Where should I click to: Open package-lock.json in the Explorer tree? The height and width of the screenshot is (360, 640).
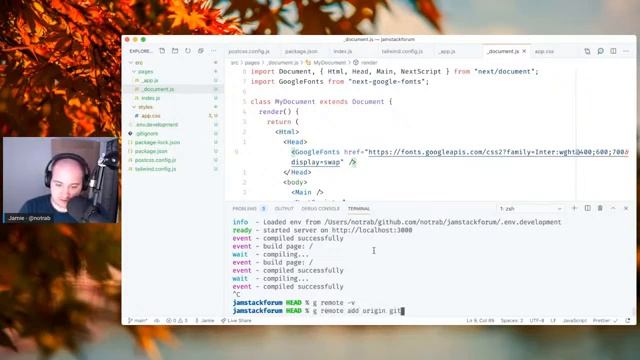pyautogui.click(x=158, y=142)
